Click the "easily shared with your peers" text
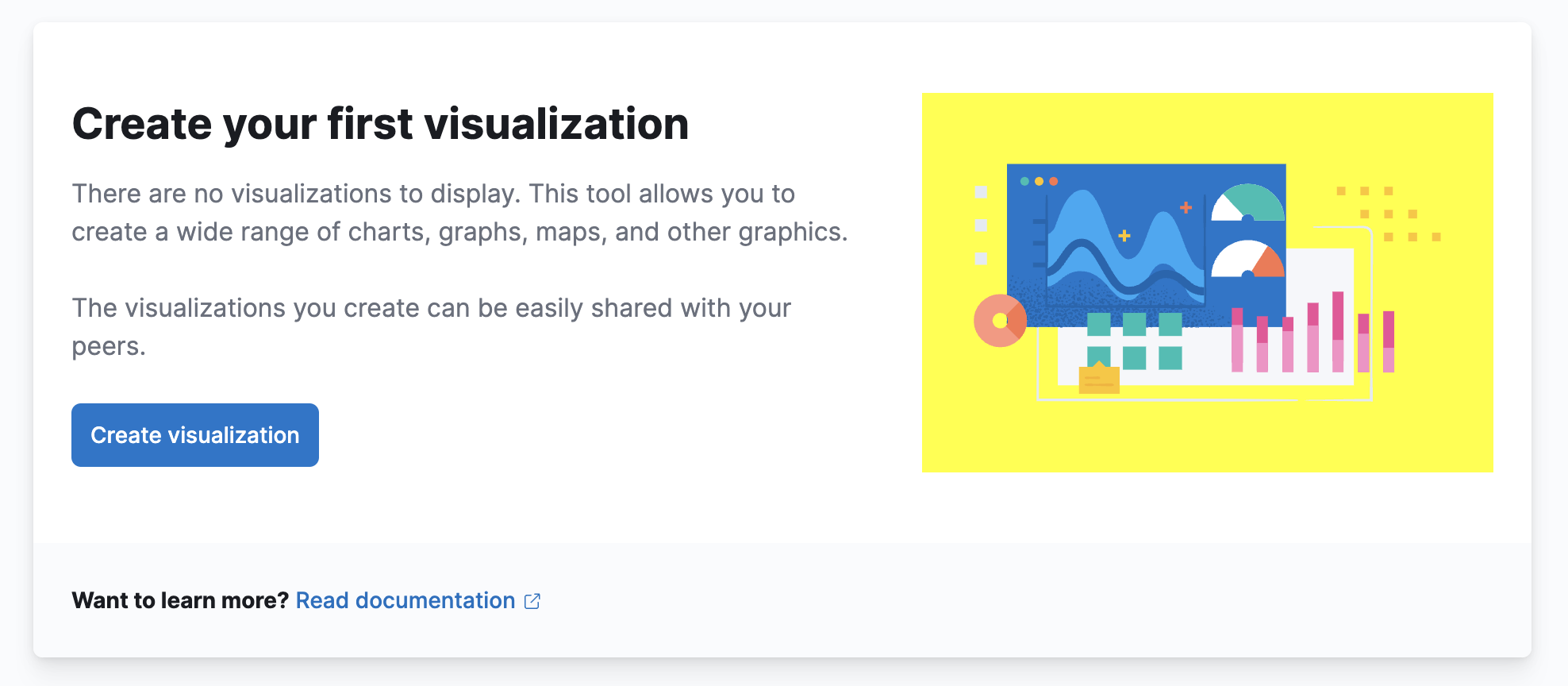Viewport: 1568px width, 686px height. [x=432, y=327]
